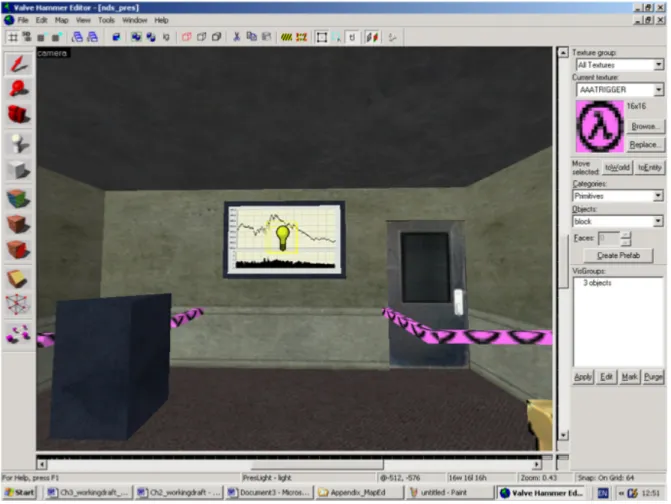The width and height of the screenshot is (671, 504).
Task: Click the run map icon at toolbar end
Action: point(392,38)
